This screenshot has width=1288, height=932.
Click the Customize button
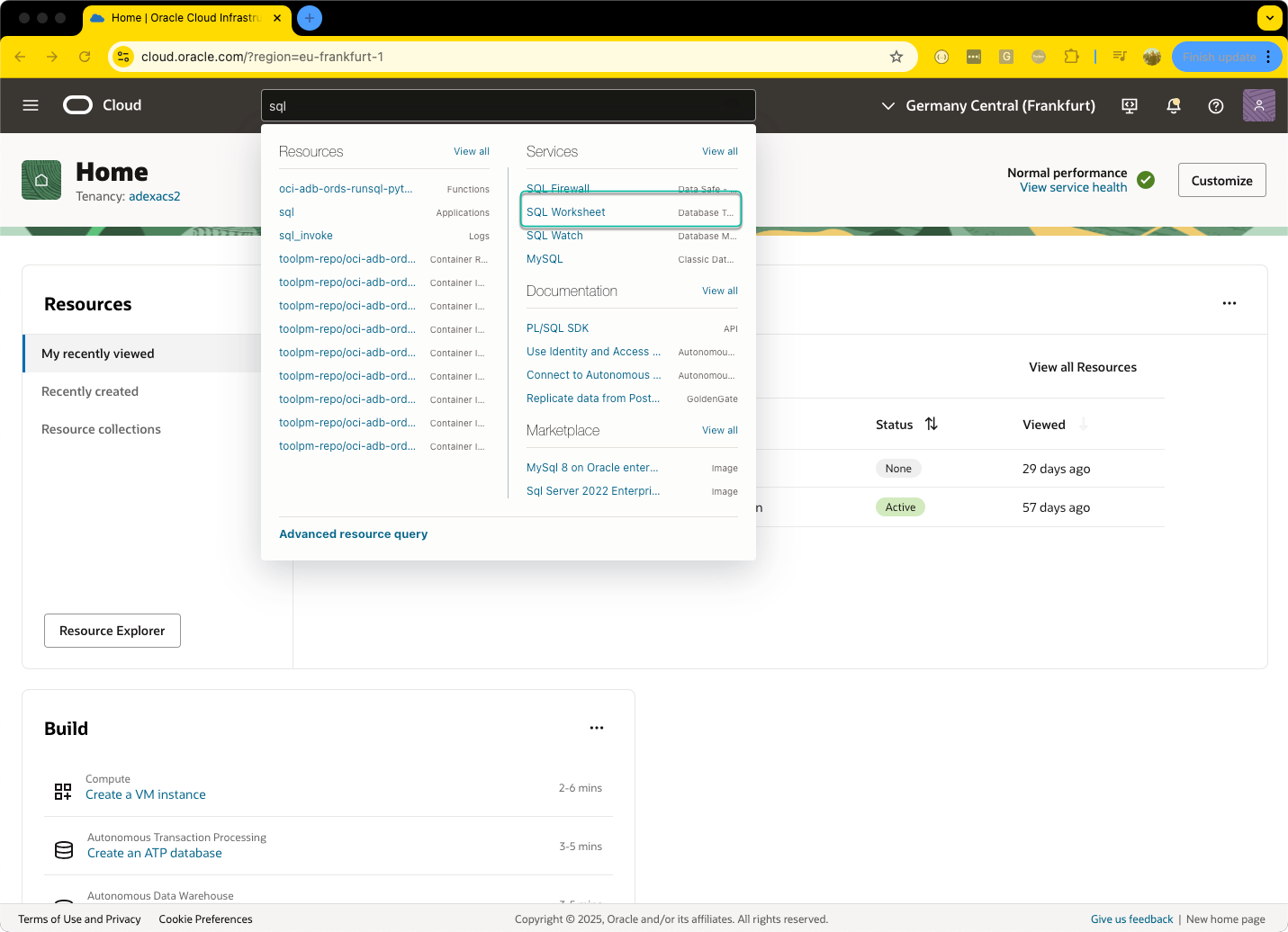(1221, 180)
